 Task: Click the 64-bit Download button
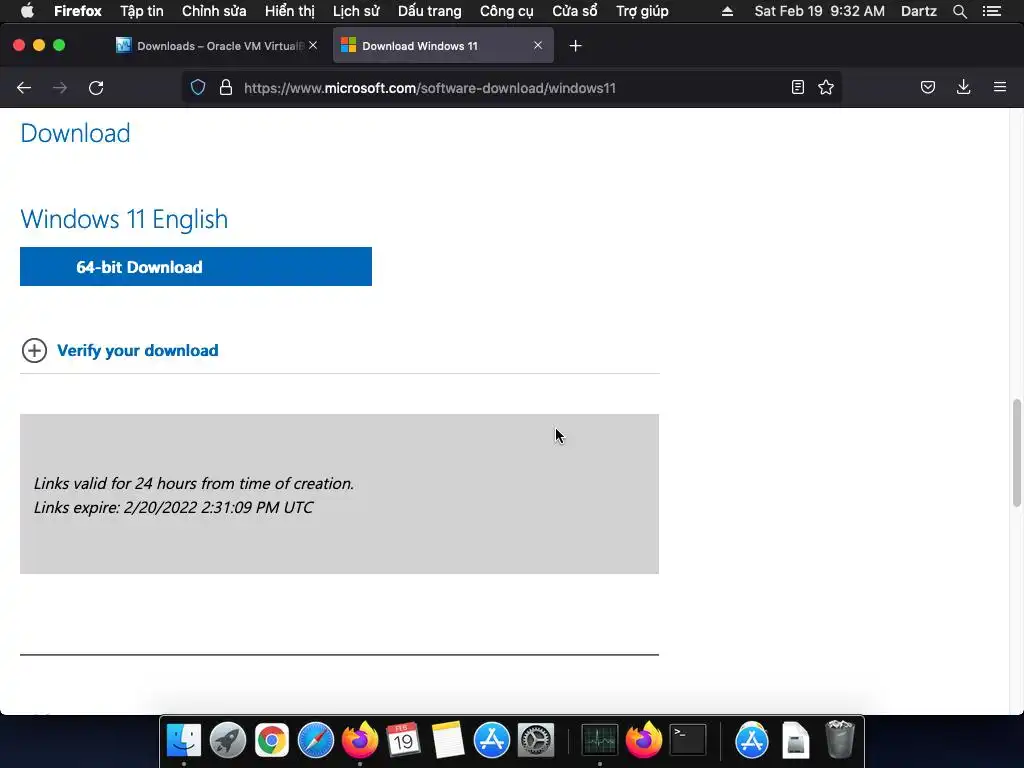[196, 266]
